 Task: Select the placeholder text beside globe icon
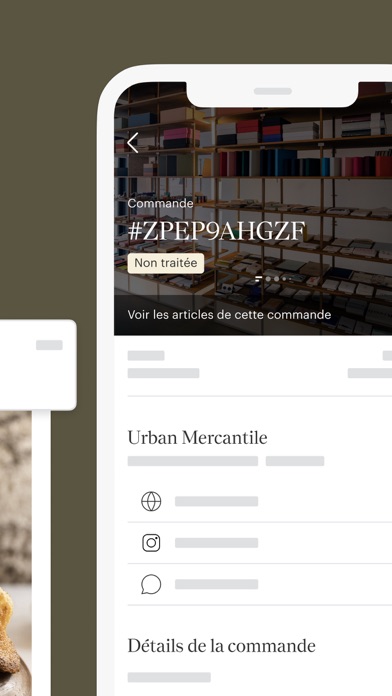coord(217,502)
